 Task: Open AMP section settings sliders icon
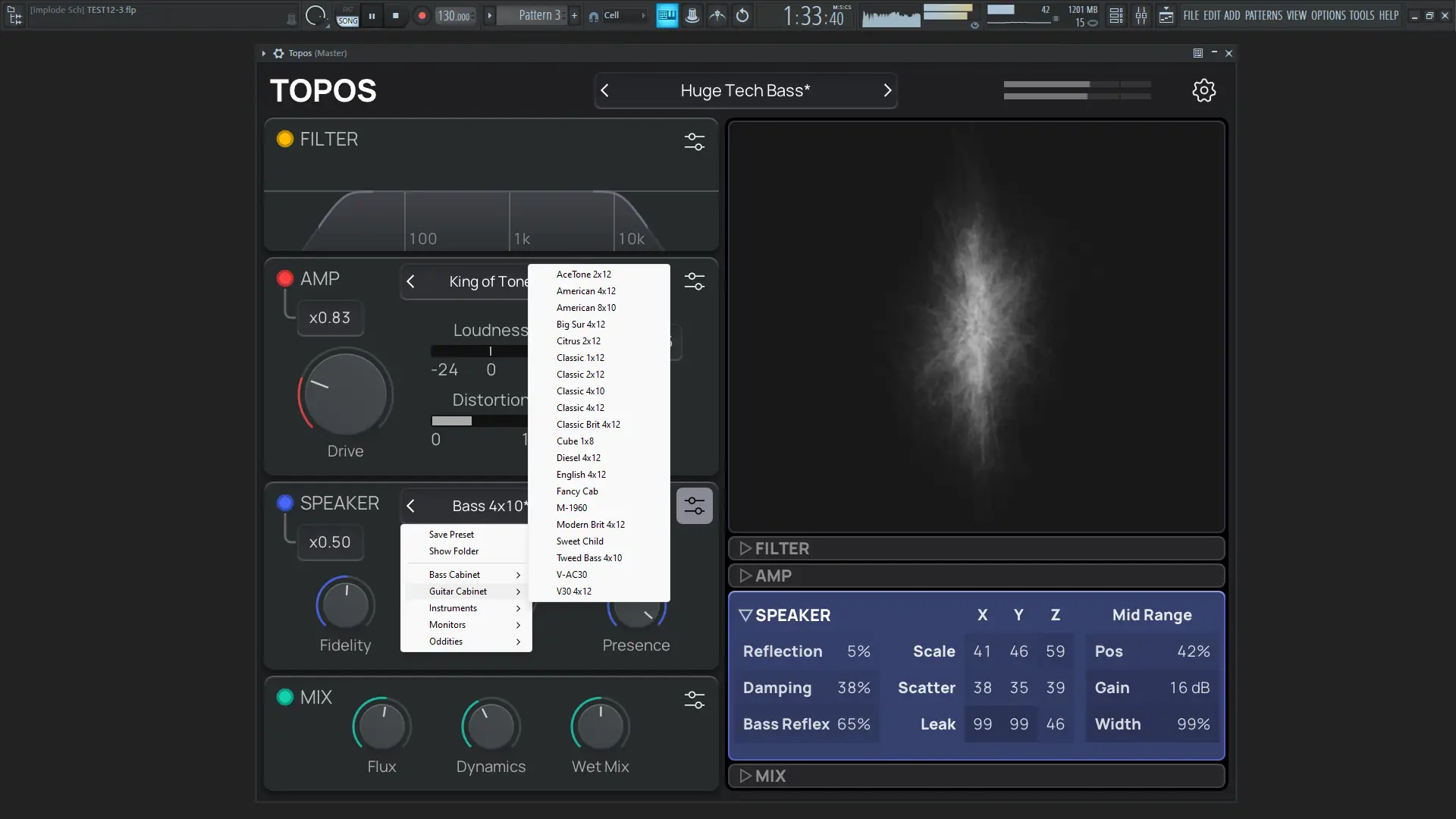pos(694,281)
